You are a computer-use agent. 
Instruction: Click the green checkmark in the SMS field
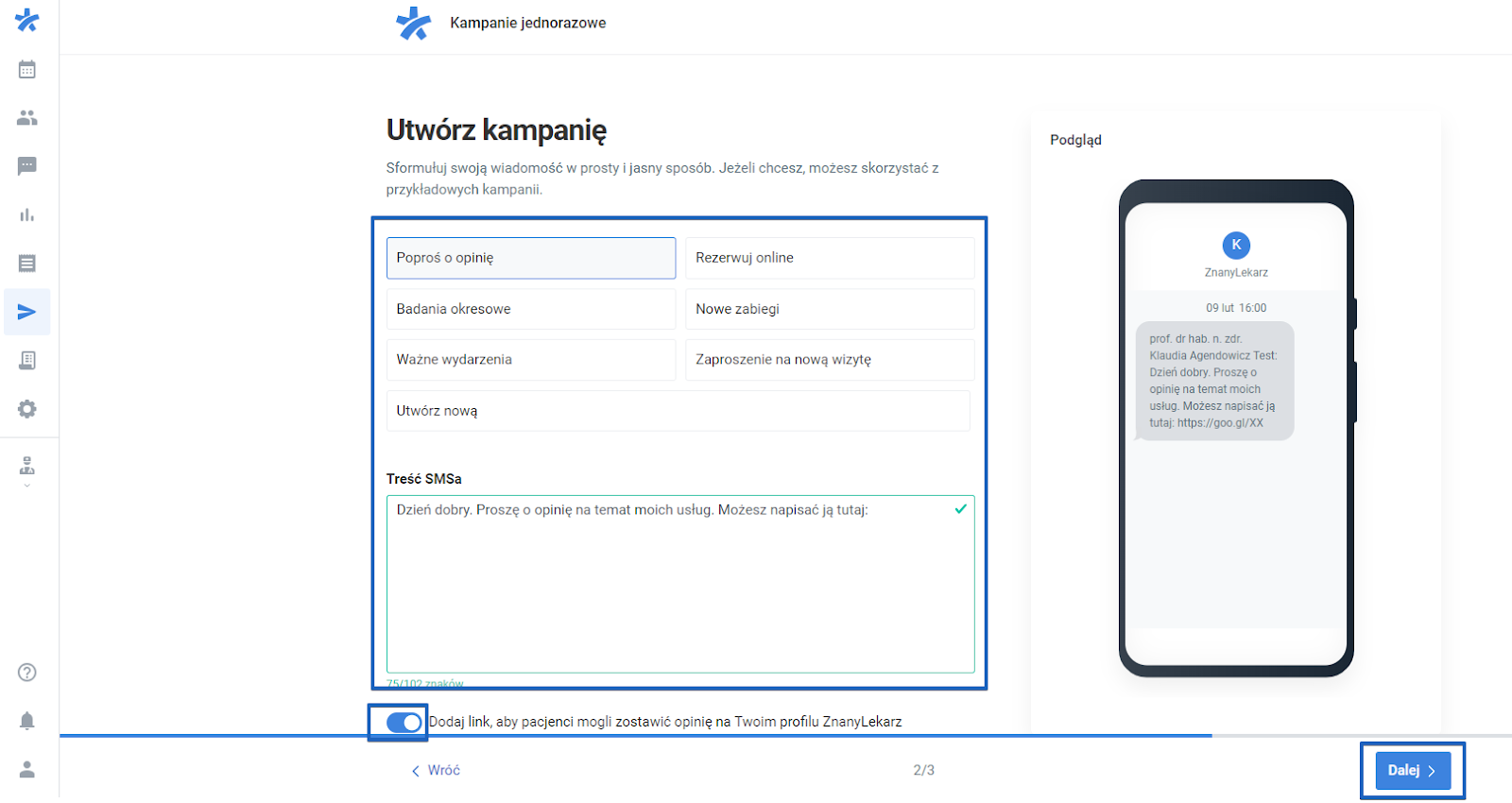(961, 509)
